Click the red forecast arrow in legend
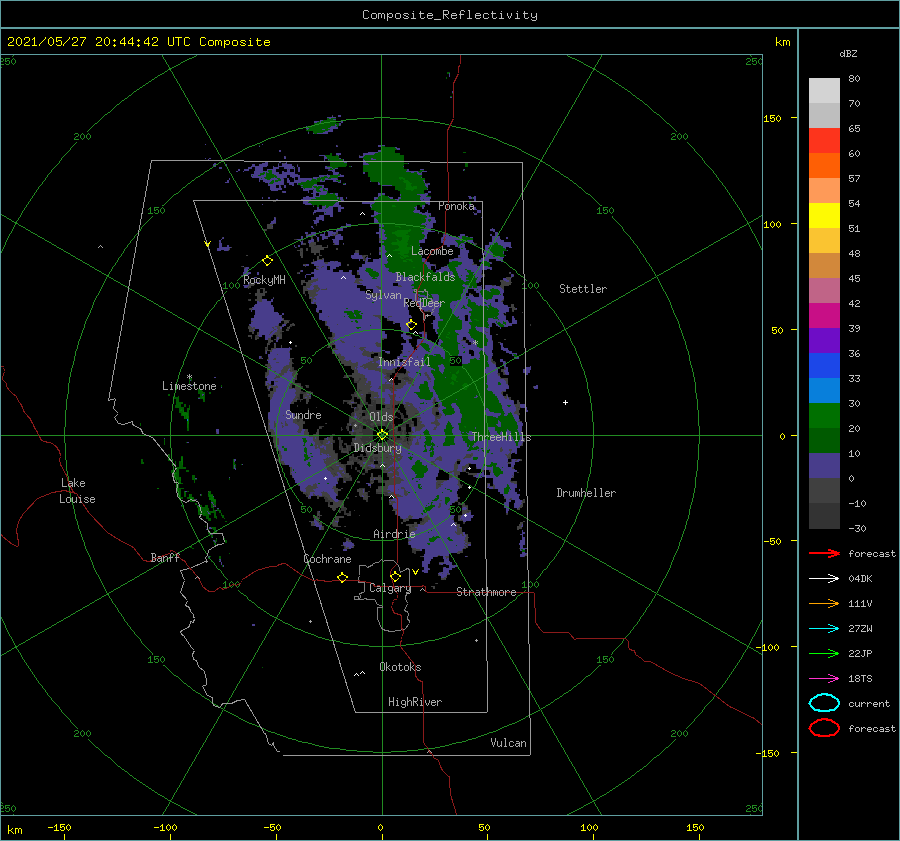The width and height of the screenshot is (900, 841). [824, 553]
